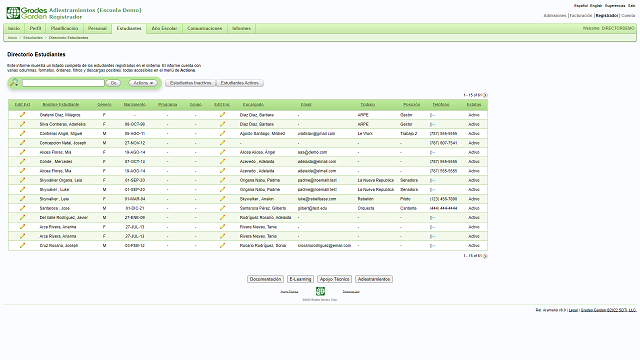Screen dimensions: 640x360
Task: Edit guardian Santarosa Perez, Gilberto pencil icon
Action: [222, 208]
